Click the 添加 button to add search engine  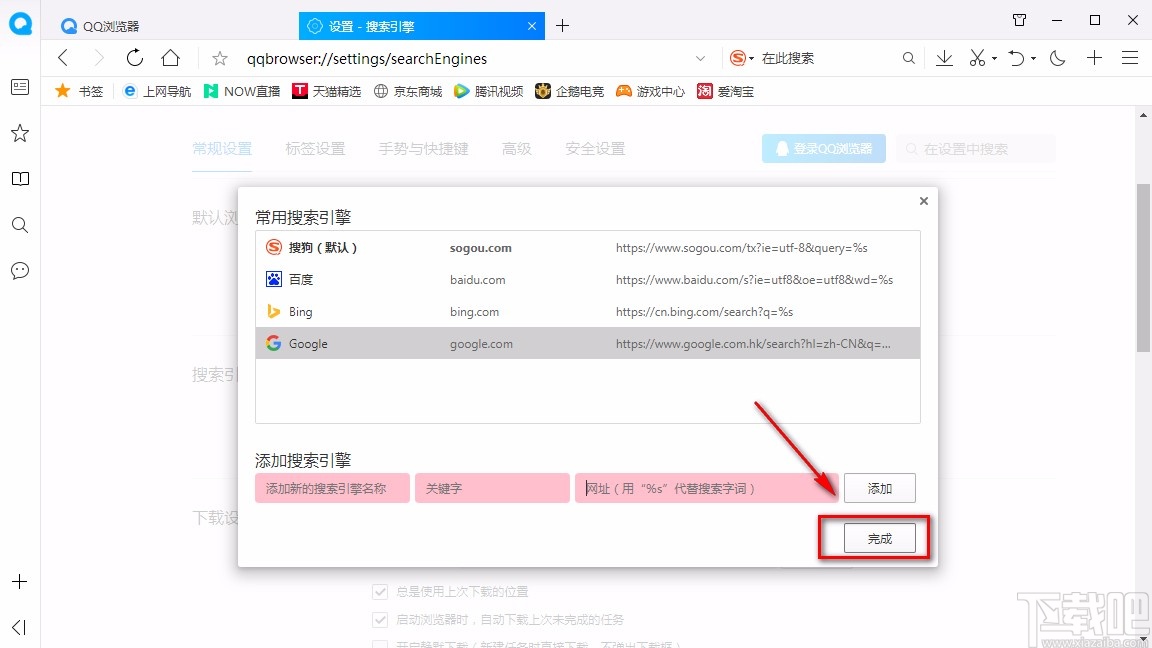(880, 488)
